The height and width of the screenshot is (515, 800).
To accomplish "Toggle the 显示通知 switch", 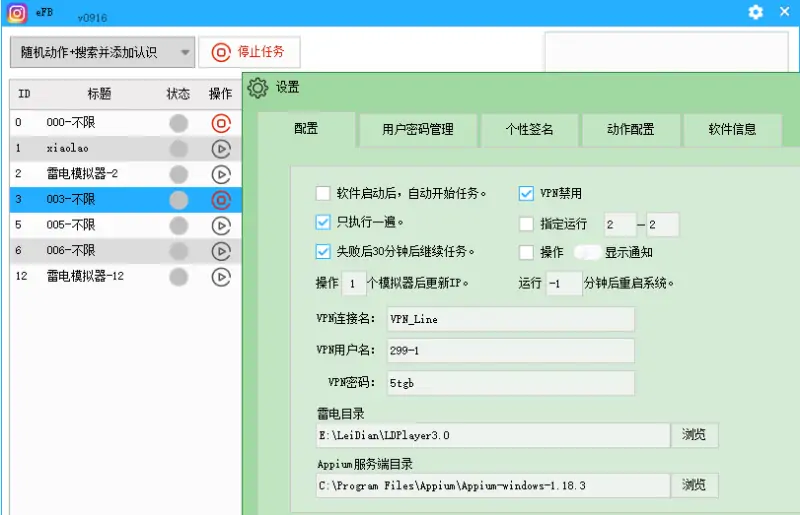I will [x=587, y=253].
